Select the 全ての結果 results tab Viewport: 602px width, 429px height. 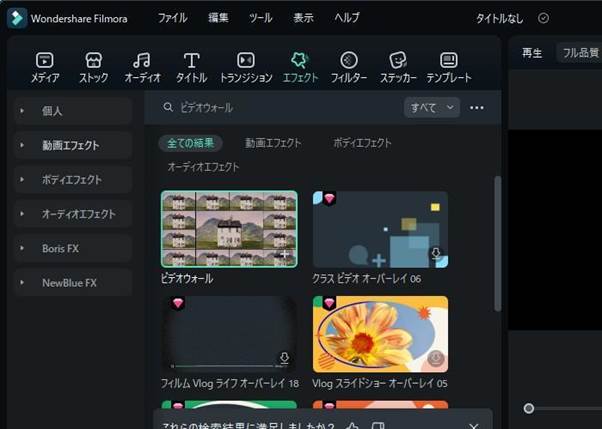[190, 143]
